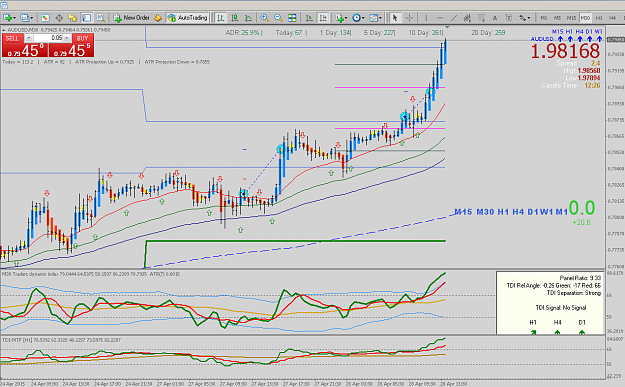Open the periods clock icon
625x387 pixels.
point(356,18)
